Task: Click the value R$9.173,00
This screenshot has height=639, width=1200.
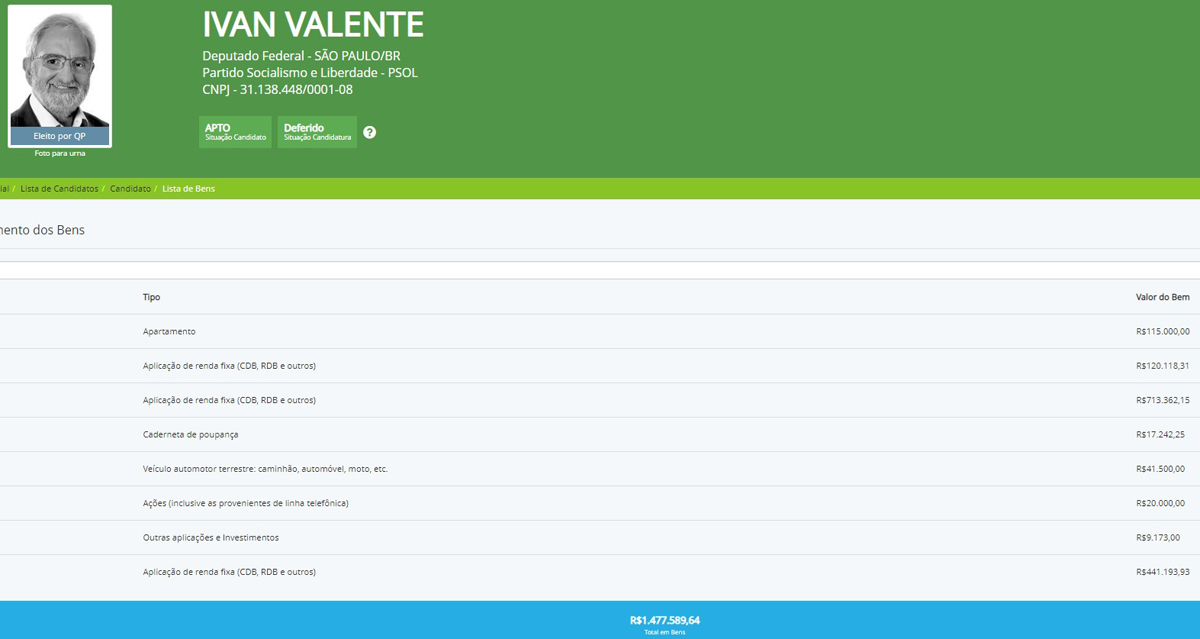Action: 1158,537
